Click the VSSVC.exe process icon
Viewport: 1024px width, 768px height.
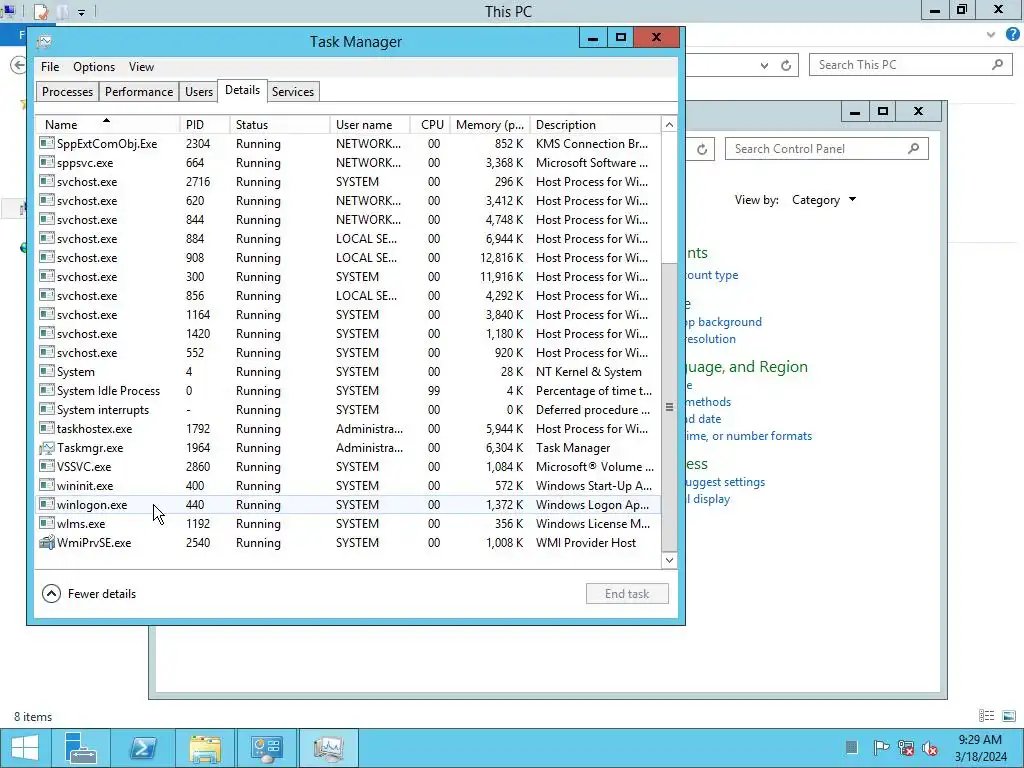click(46, 467)
